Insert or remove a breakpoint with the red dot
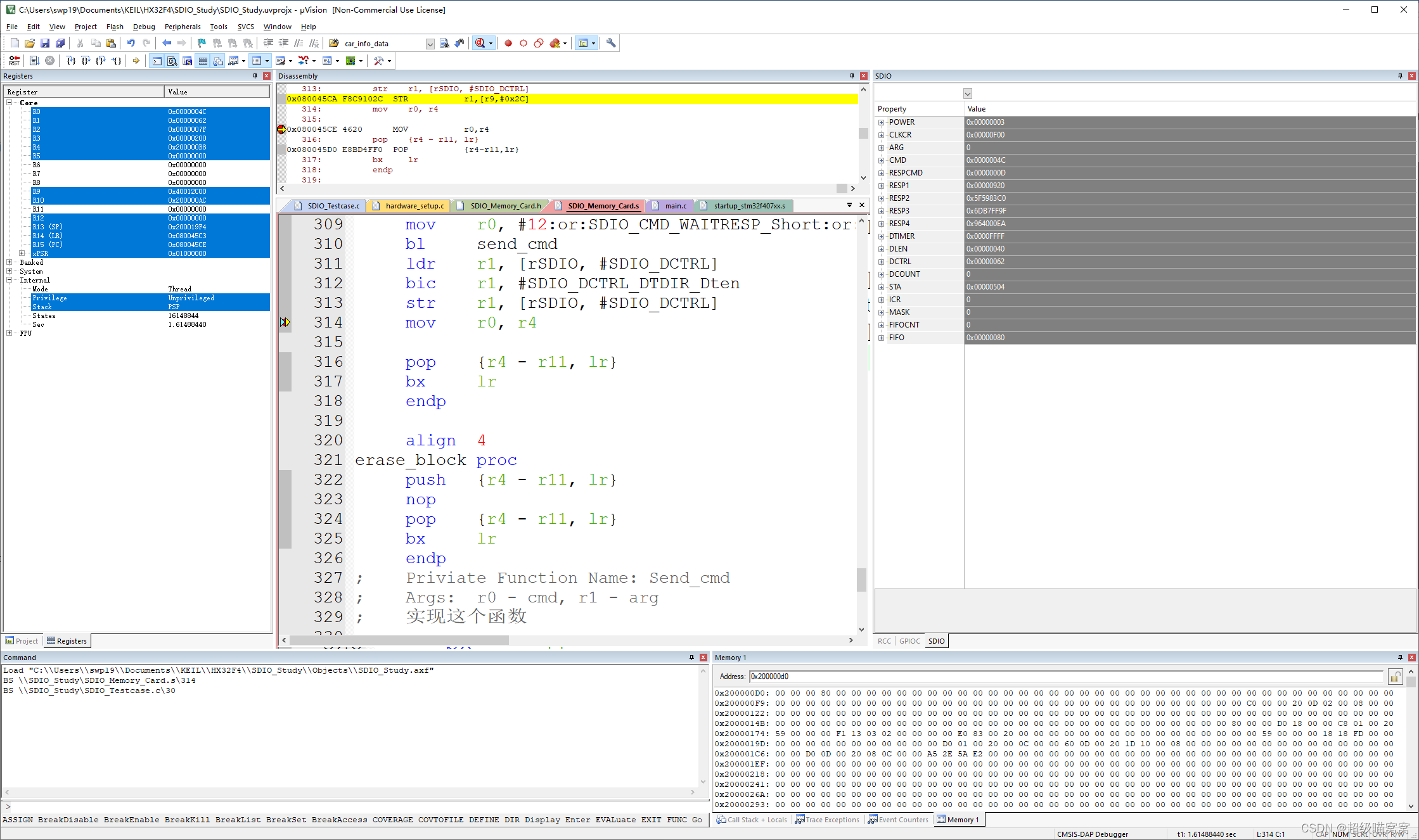 (508, 43)
